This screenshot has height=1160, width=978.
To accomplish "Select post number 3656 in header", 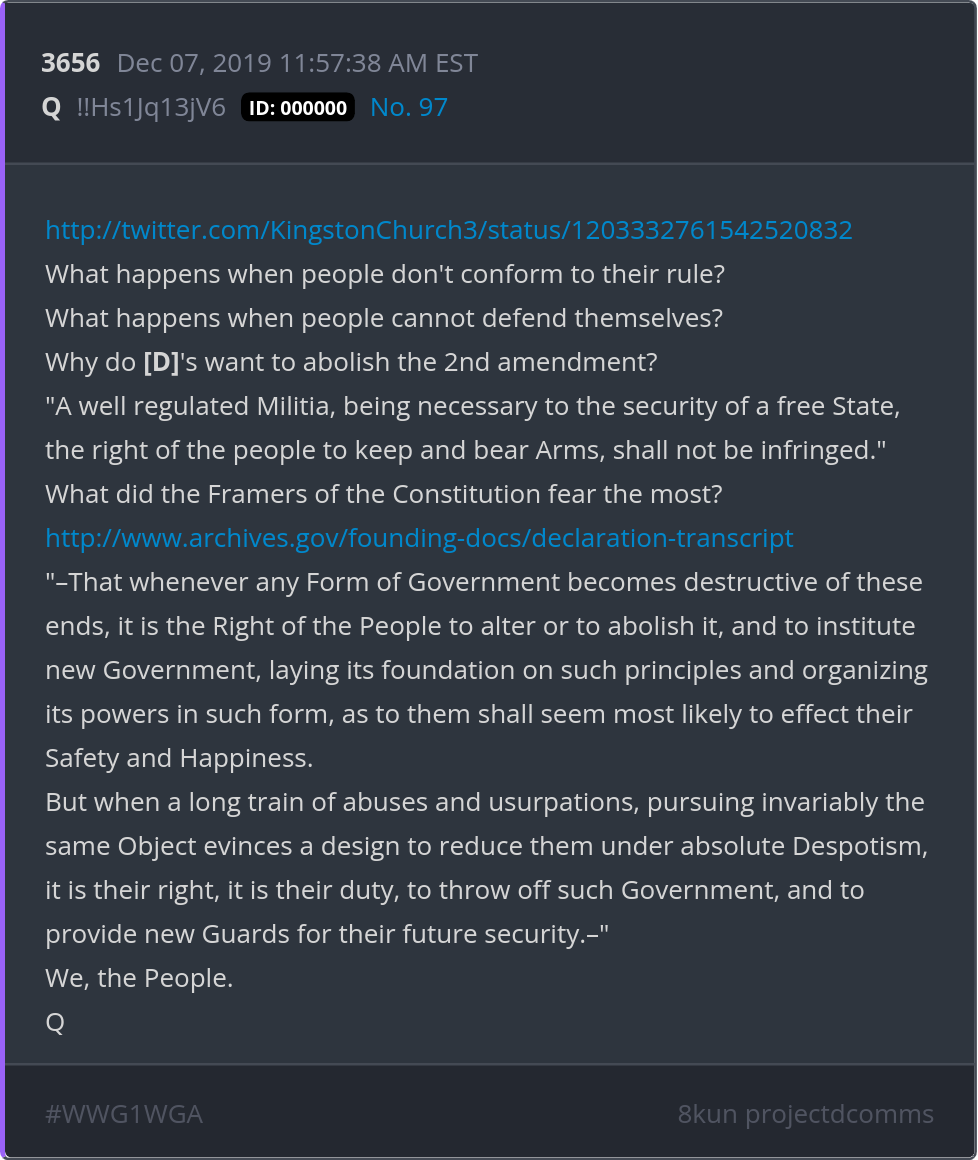I will (x=70, y=63).
